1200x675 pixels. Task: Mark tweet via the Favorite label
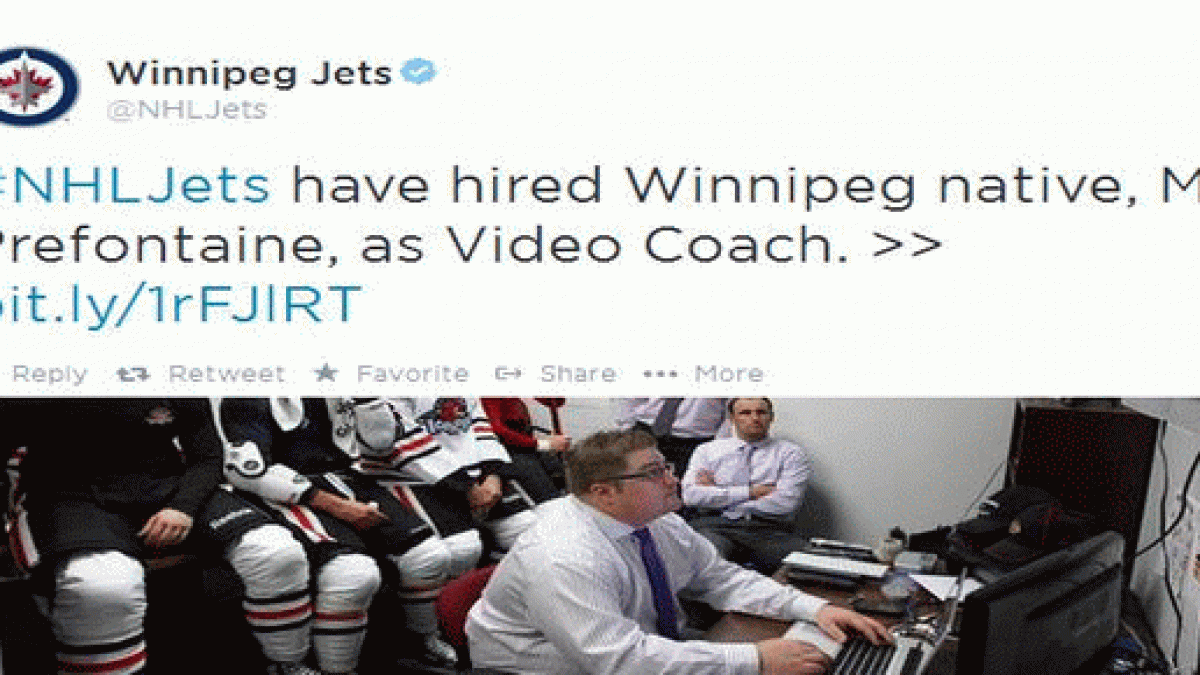(x=412, y=374)
